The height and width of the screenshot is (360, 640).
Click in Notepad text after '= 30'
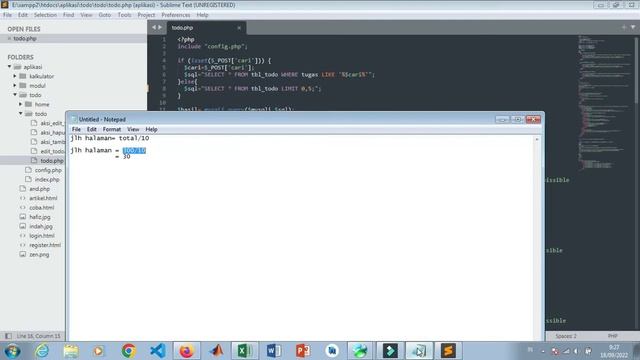pyautogui.click(x=131, y=157)
